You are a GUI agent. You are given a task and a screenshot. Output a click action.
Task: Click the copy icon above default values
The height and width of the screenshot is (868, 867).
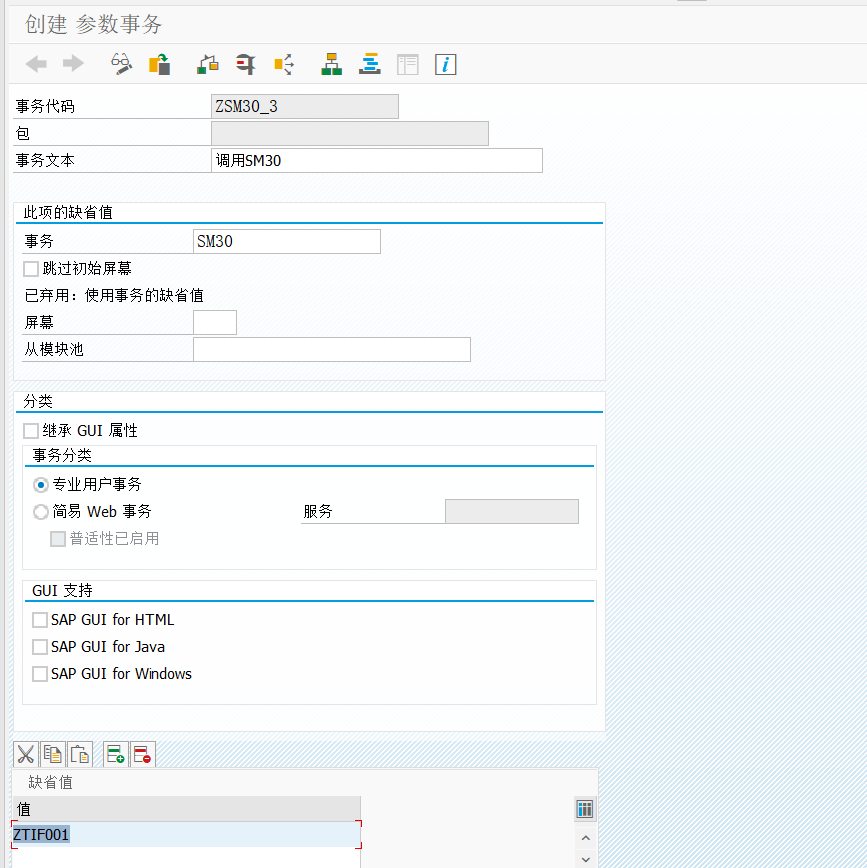[x=53, y=754]
